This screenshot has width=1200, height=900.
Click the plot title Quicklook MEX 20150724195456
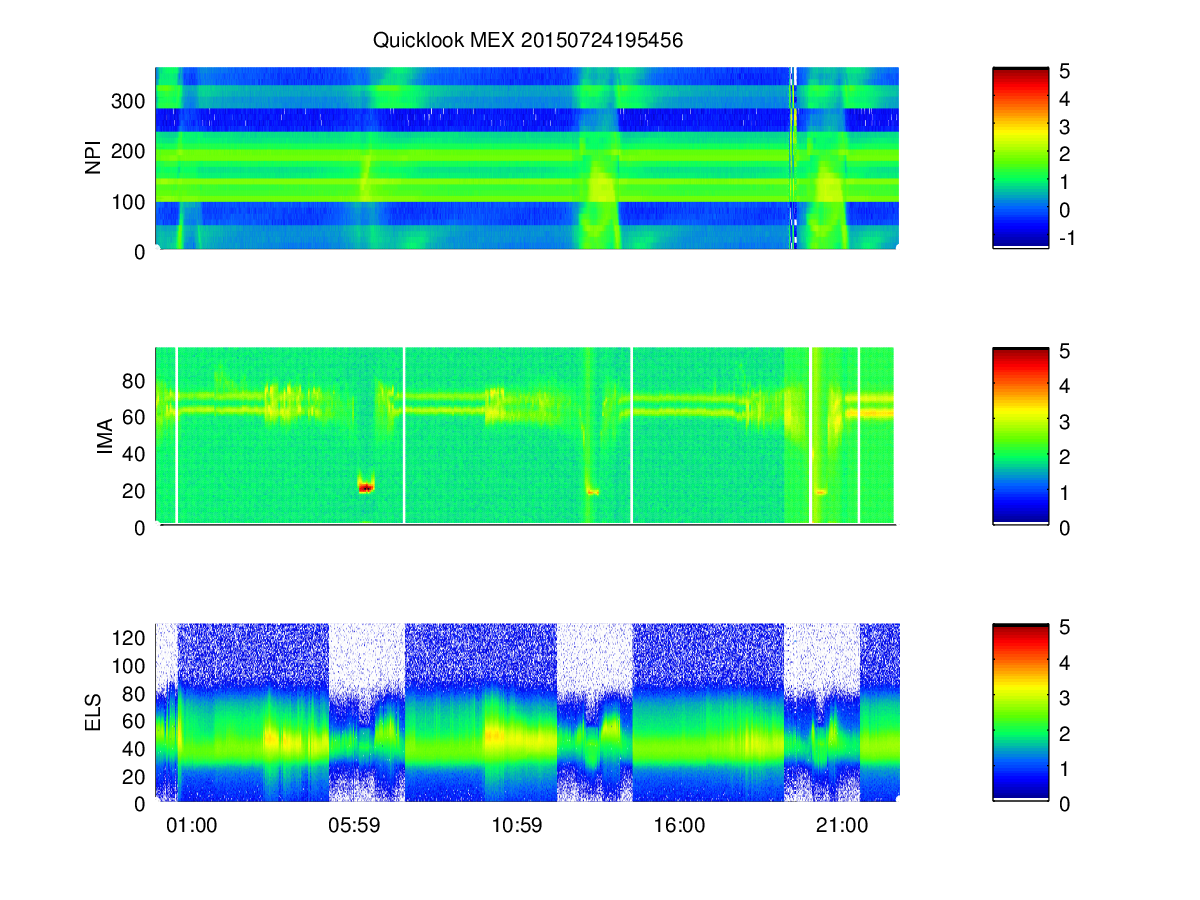tap(528, 41)
